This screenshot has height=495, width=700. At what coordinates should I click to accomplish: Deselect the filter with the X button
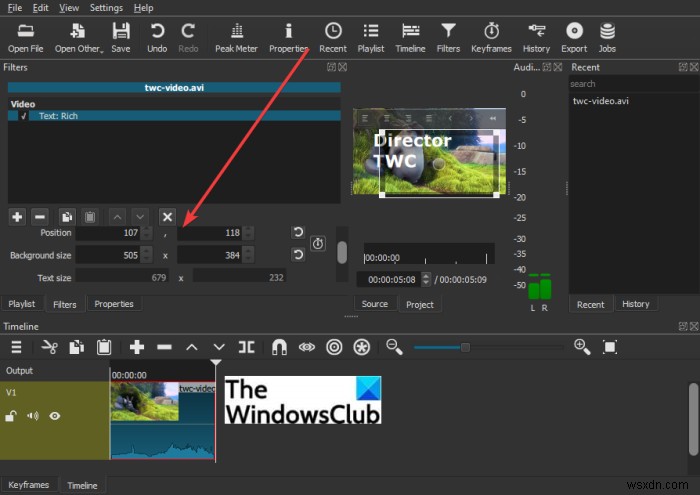click(167, 217)
